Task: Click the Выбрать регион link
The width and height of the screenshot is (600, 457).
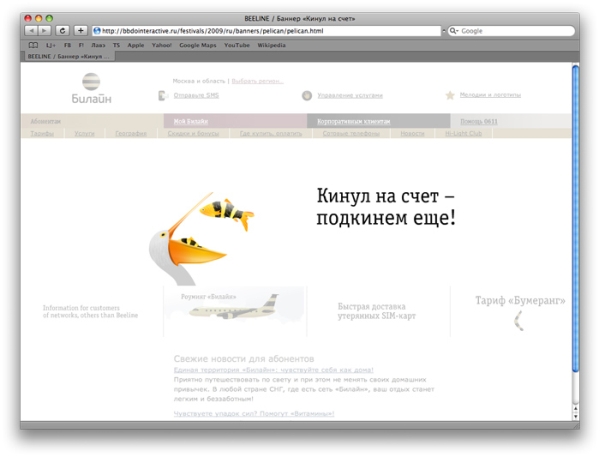Action: [x=258, y=81]
